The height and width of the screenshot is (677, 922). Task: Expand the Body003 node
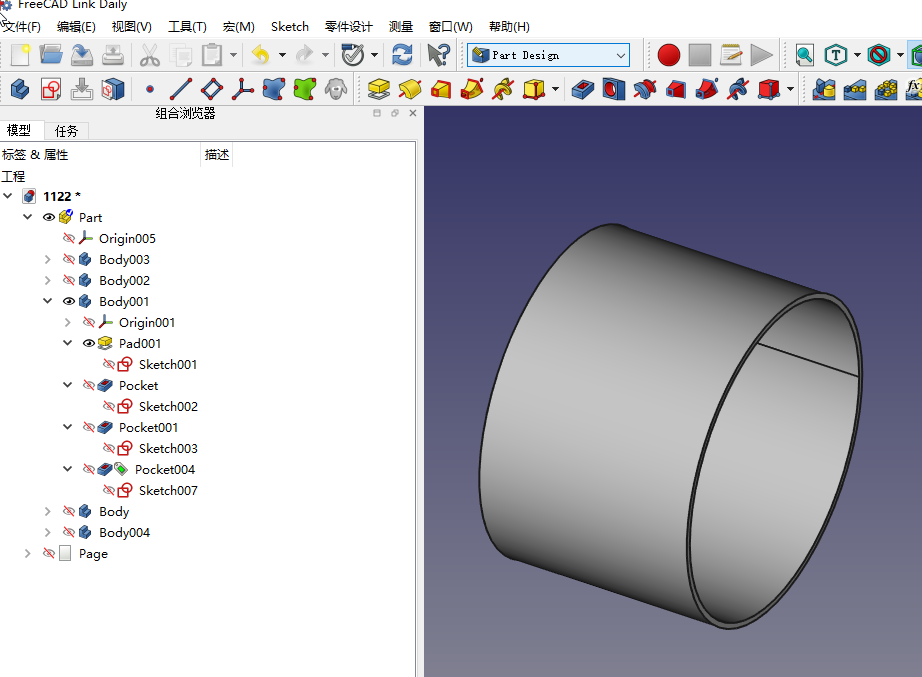coord(48,259)
